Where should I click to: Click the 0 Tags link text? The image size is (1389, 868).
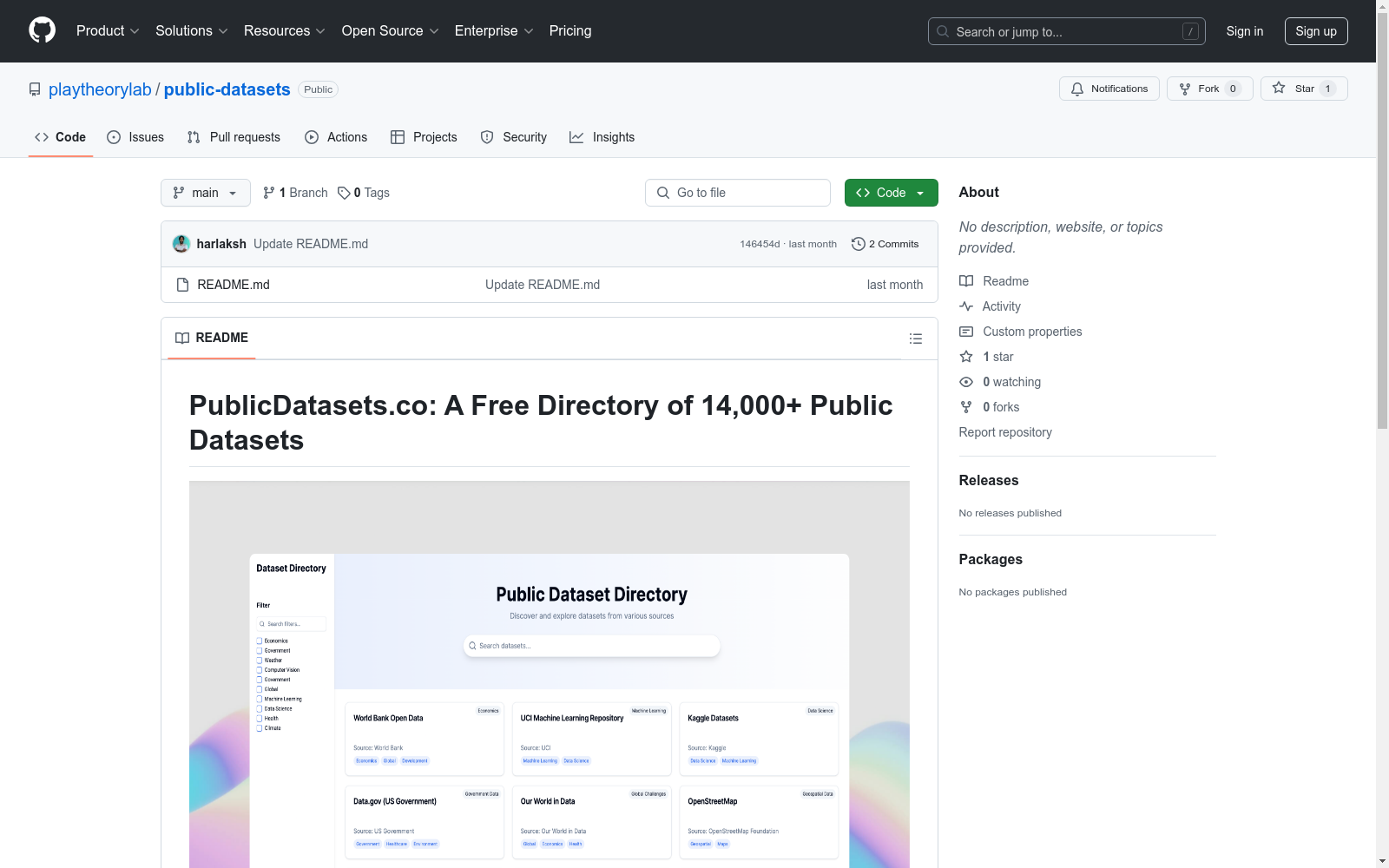point(372,193)
